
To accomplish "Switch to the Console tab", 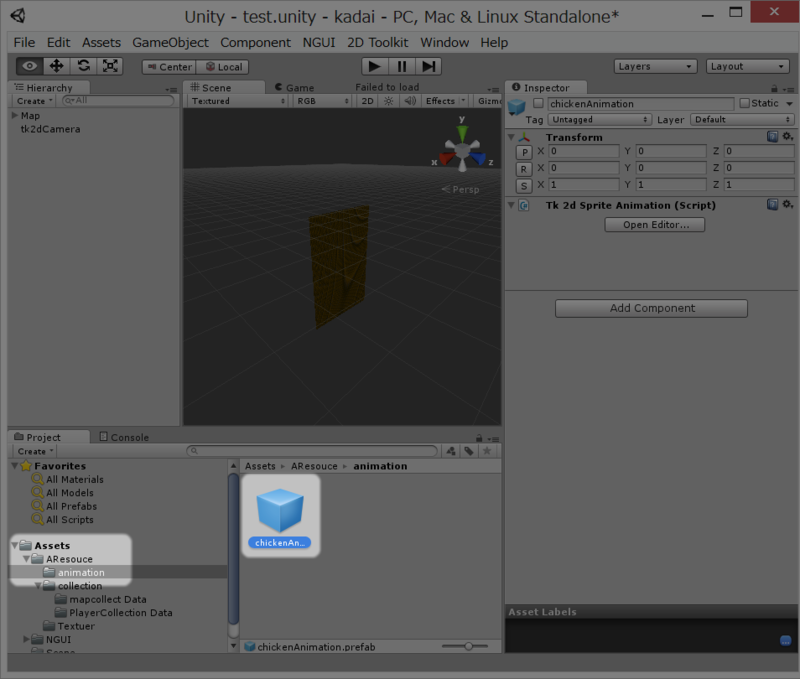I will (124, 437).
